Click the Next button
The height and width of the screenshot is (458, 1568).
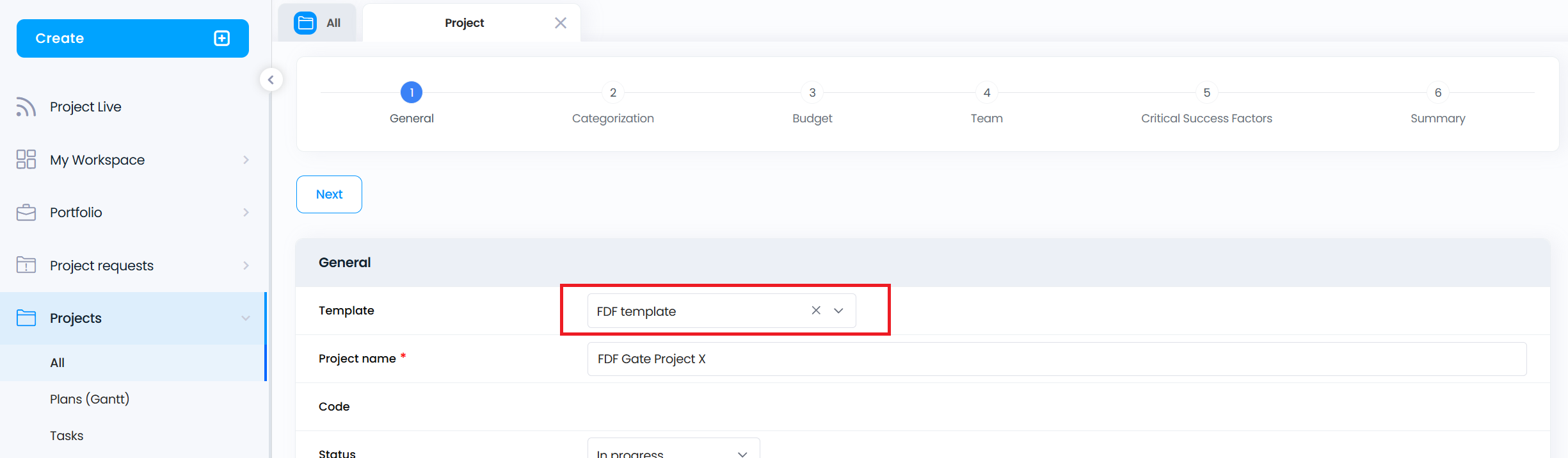329,194
